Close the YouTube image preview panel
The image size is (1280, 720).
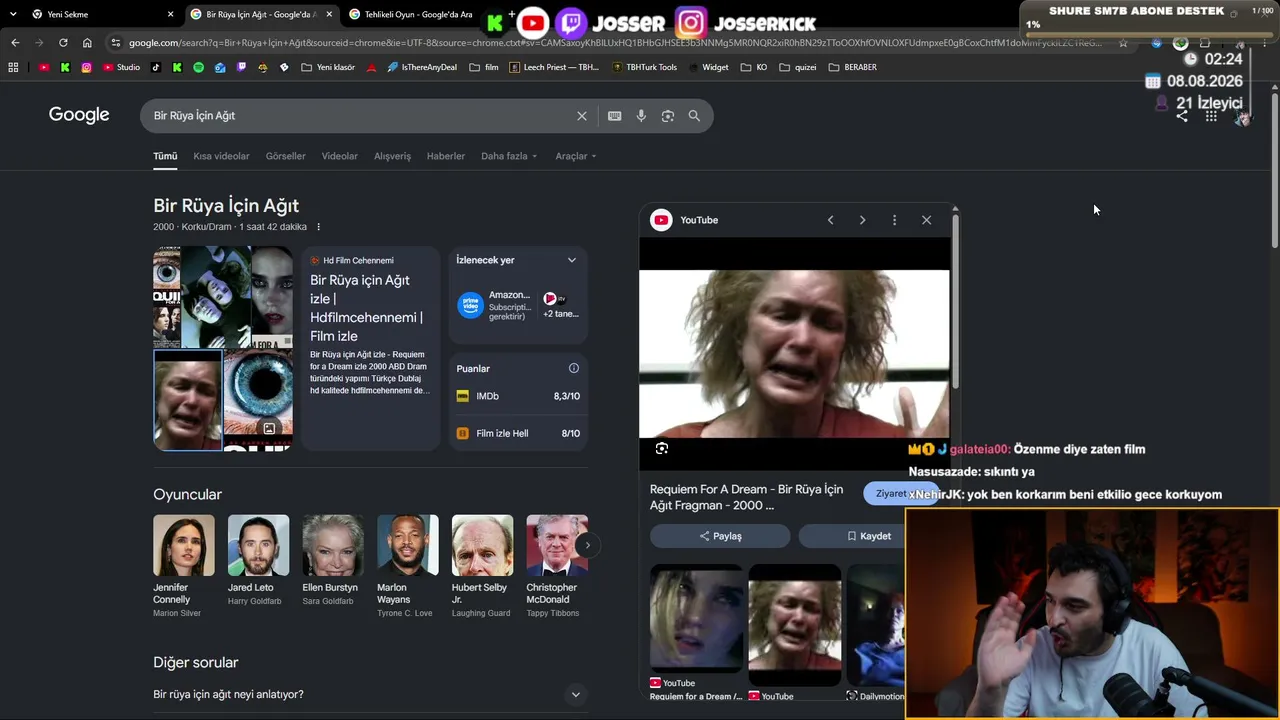(x=926, y=220)
